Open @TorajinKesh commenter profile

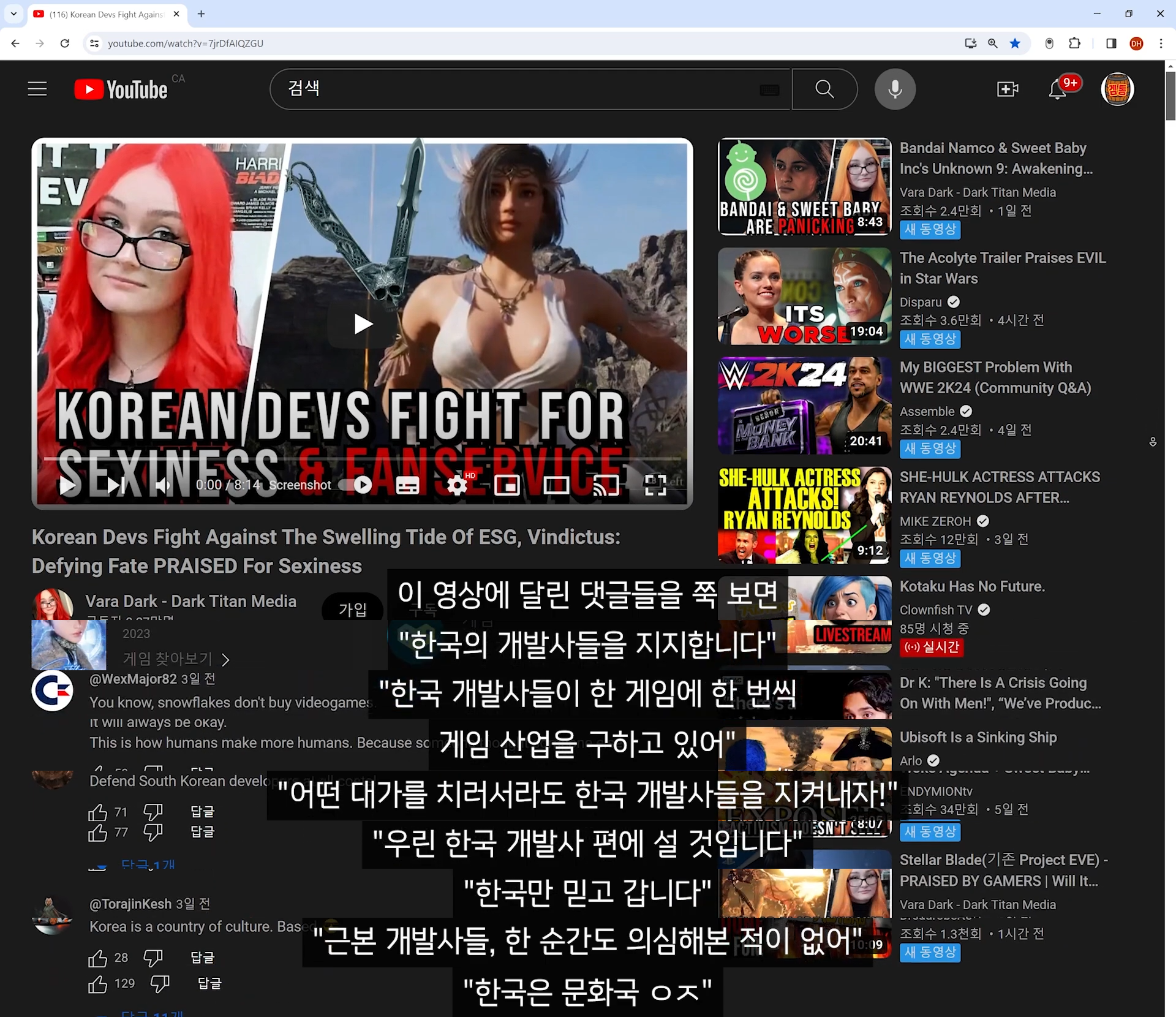[x=130, y=904]
